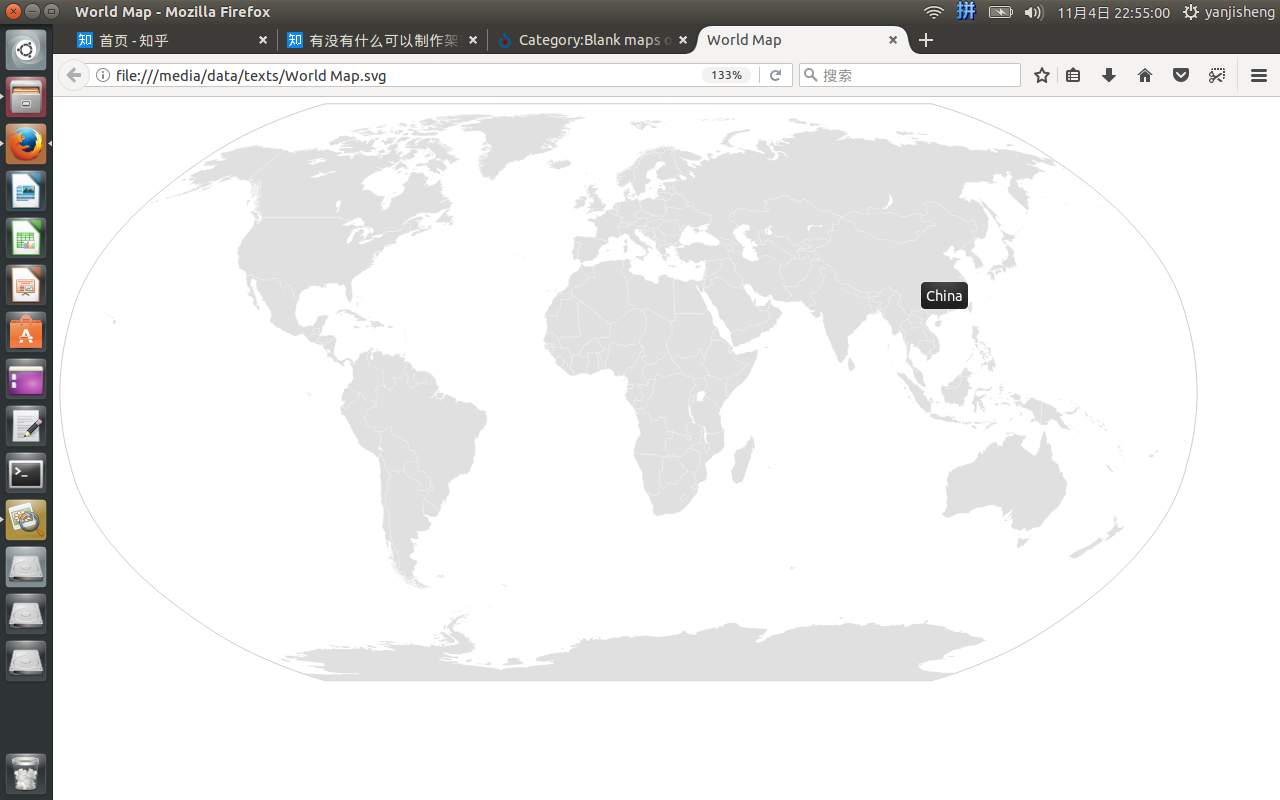1280x800 pixels.
Task: Launch the Terminal from the dock
Action: pyautogui.click(x=26, y=473)
